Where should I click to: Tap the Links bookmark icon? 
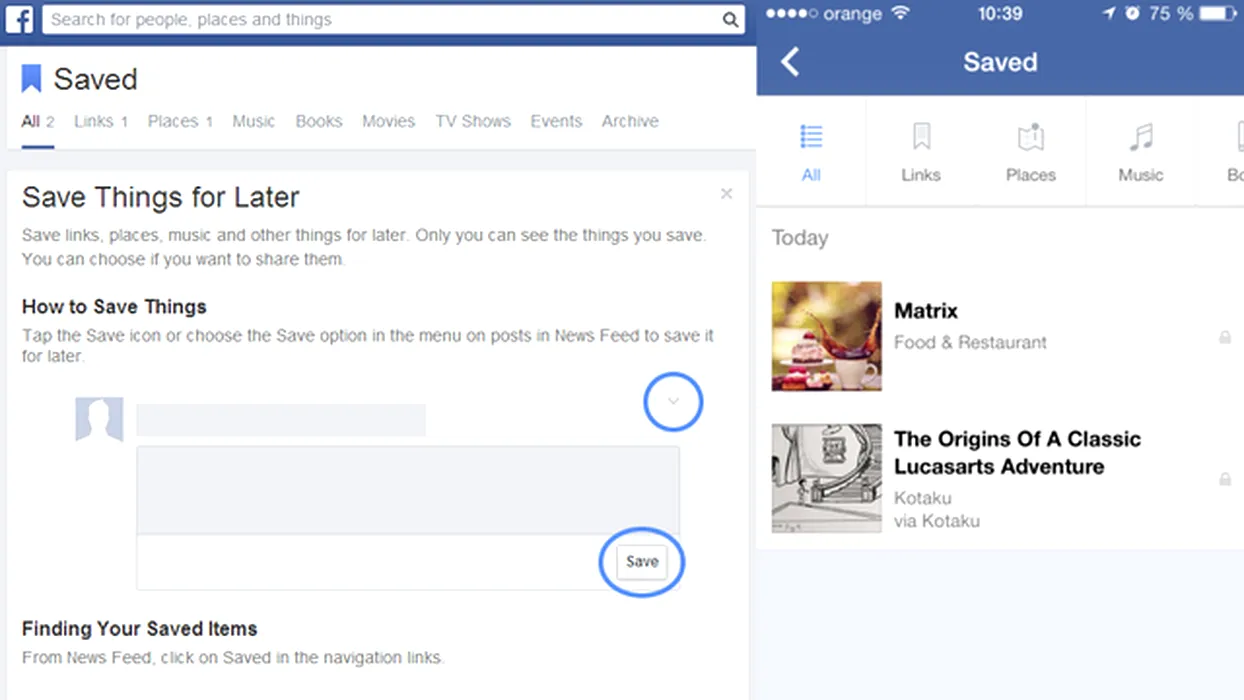point(921,137)
